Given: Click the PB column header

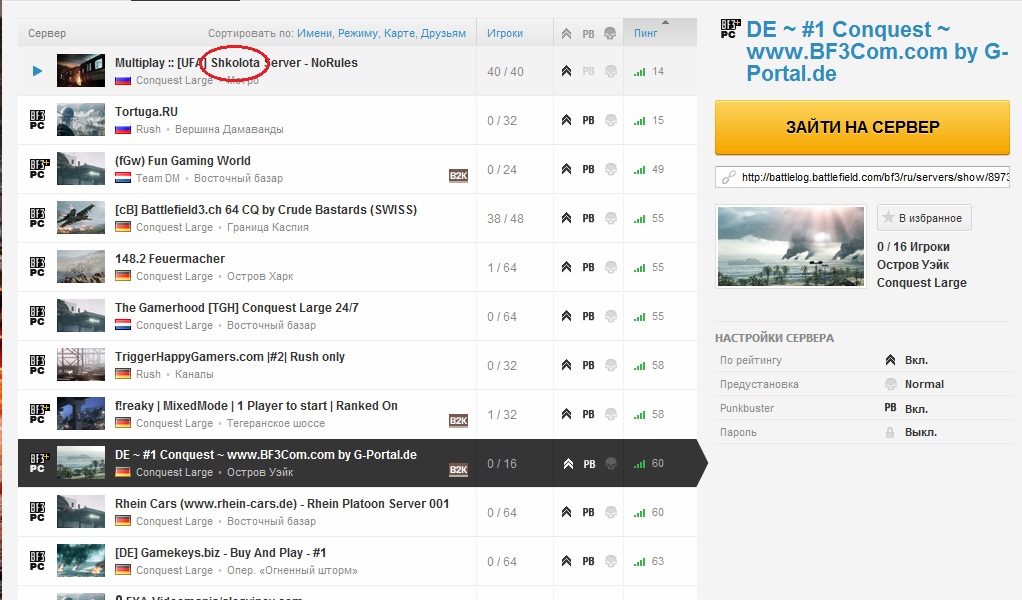Looking at the screenshot, I should pos(588,33).
